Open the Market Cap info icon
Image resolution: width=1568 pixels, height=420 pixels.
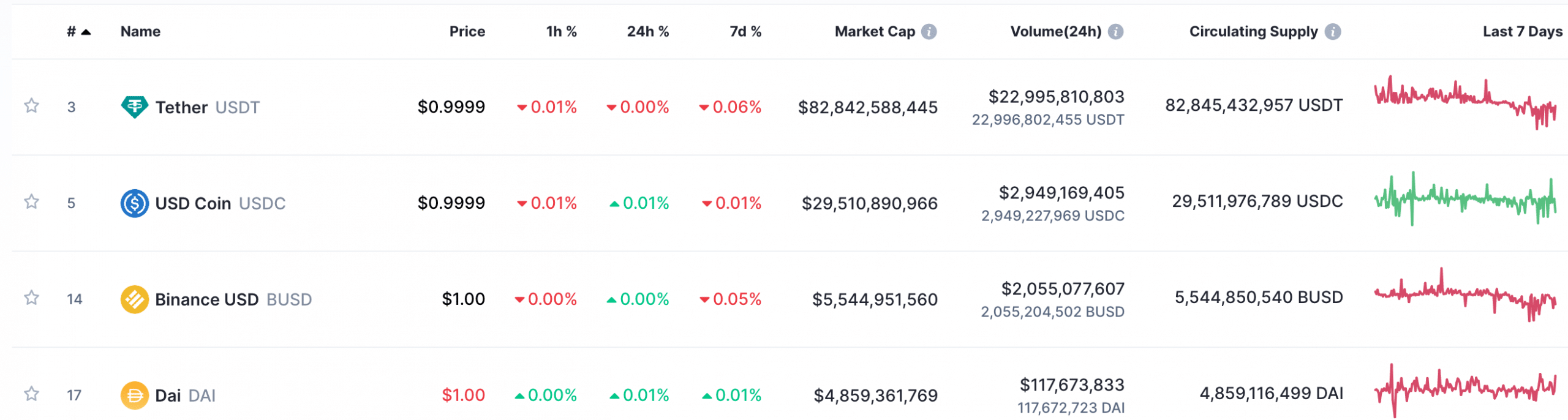click(929, 32)
